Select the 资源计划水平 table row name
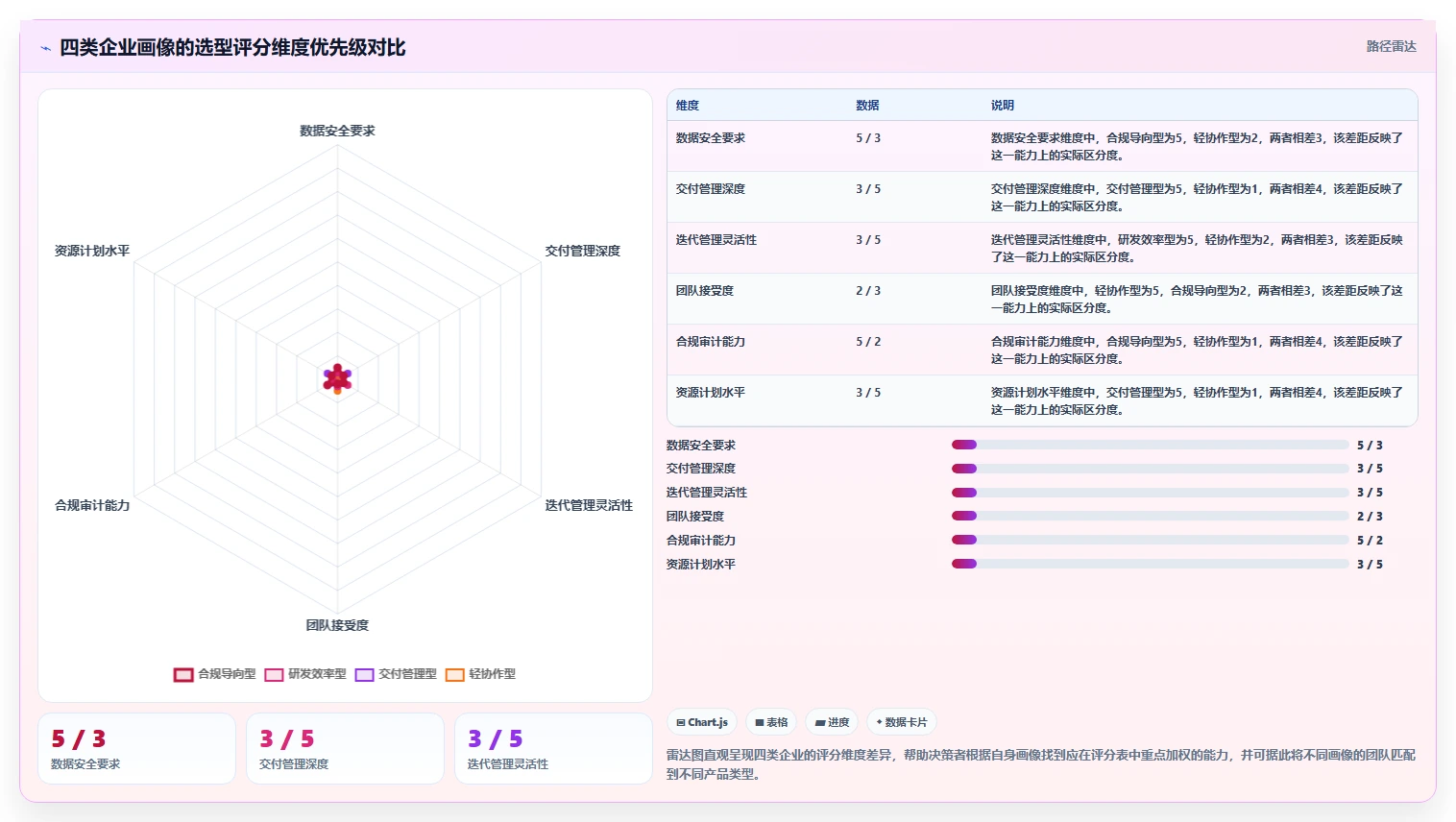The image size is (1456, 822). pyautogui.click(x=711, y=393)
